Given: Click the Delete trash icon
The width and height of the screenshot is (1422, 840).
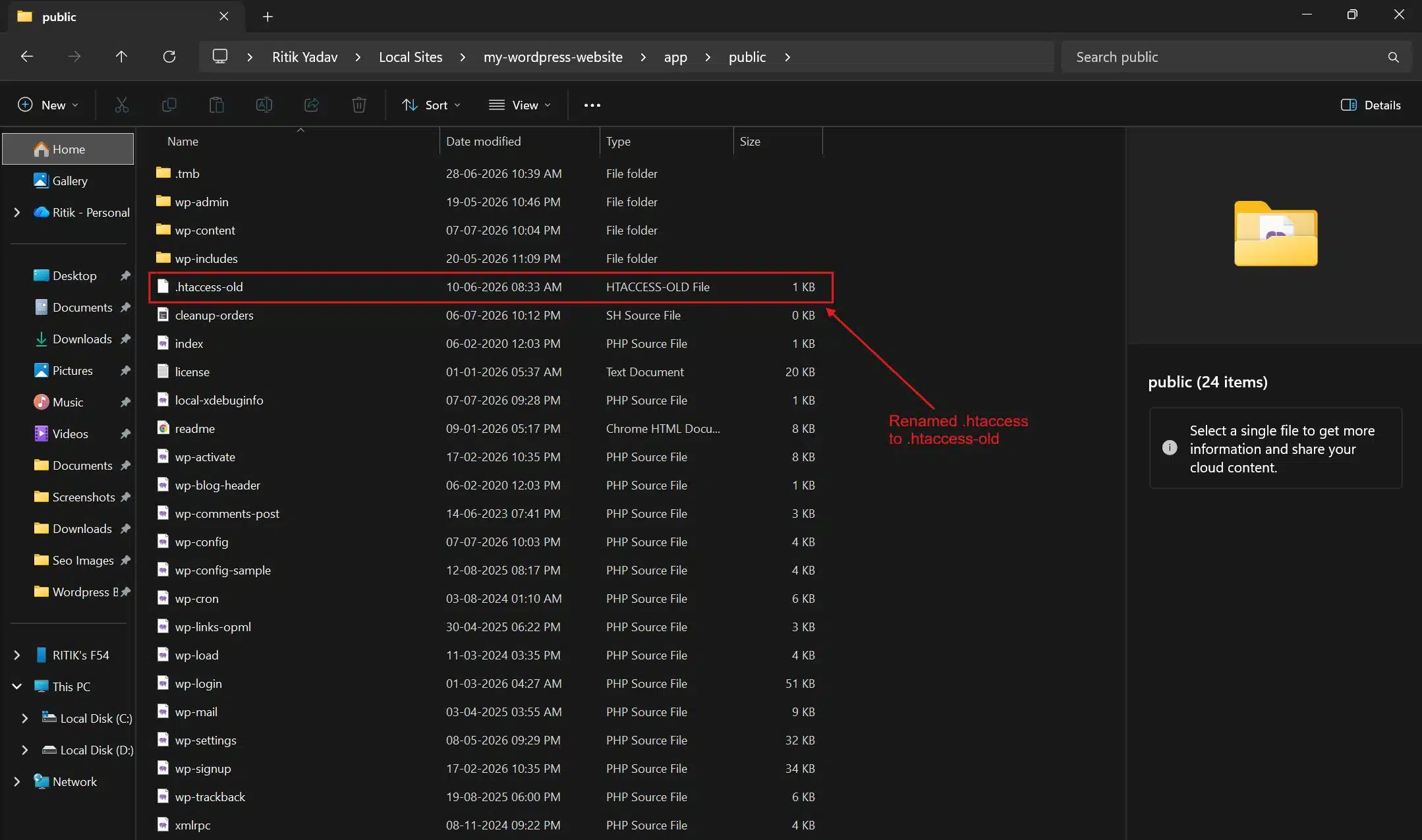Looking at the screenshot, I should [359, 105].
